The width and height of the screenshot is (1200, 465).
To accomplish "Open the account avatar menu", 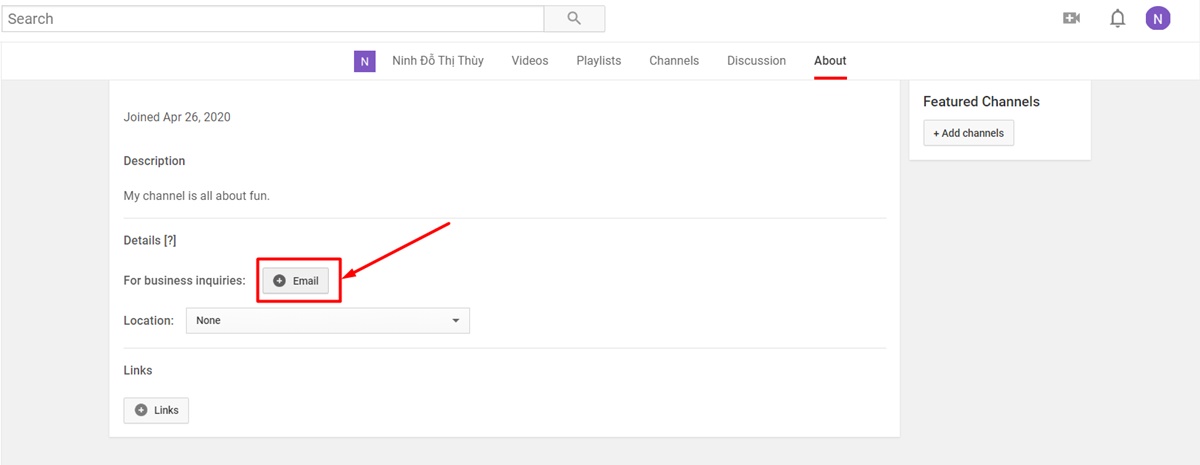I will [x=1158, y=18].
